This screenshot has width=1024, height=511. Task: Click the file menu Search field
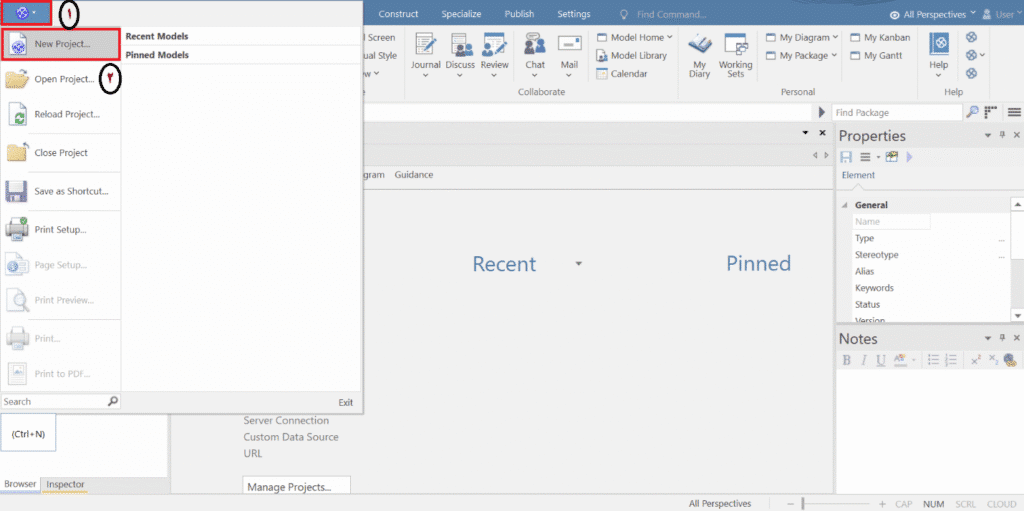click(54, 401)
